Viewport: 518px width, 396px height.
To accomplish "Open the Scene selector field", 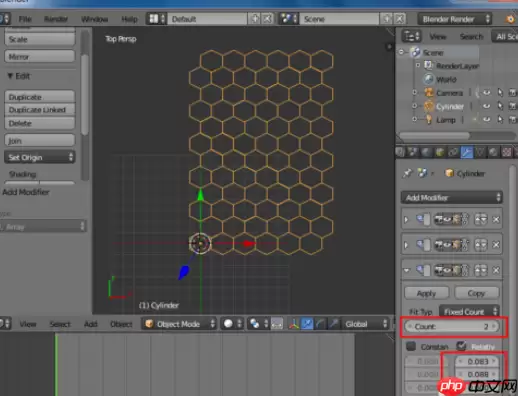I will pos(339,19).
